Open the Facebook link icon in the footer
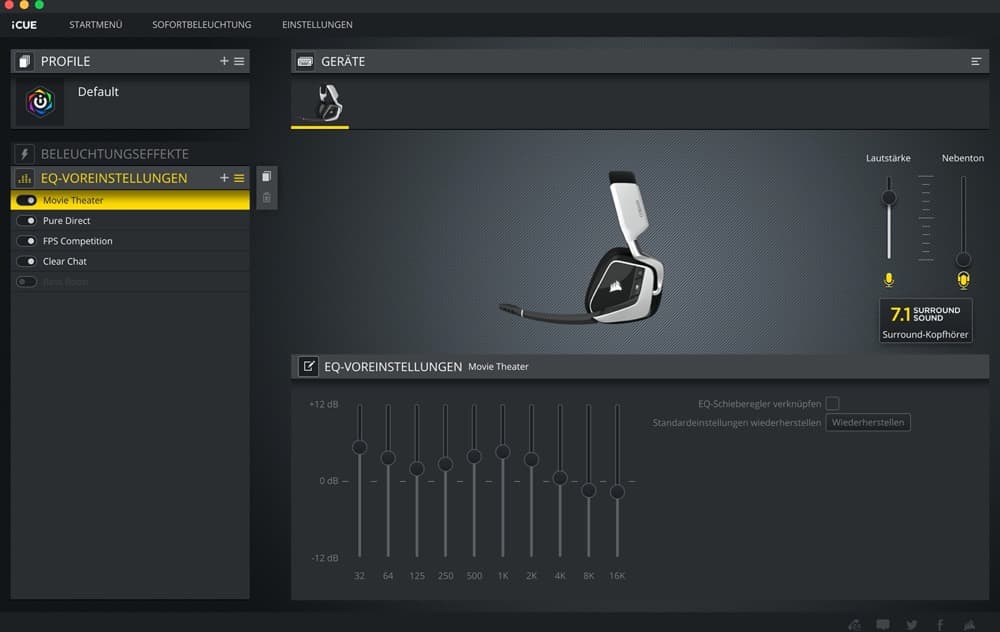 click(940, 625)
